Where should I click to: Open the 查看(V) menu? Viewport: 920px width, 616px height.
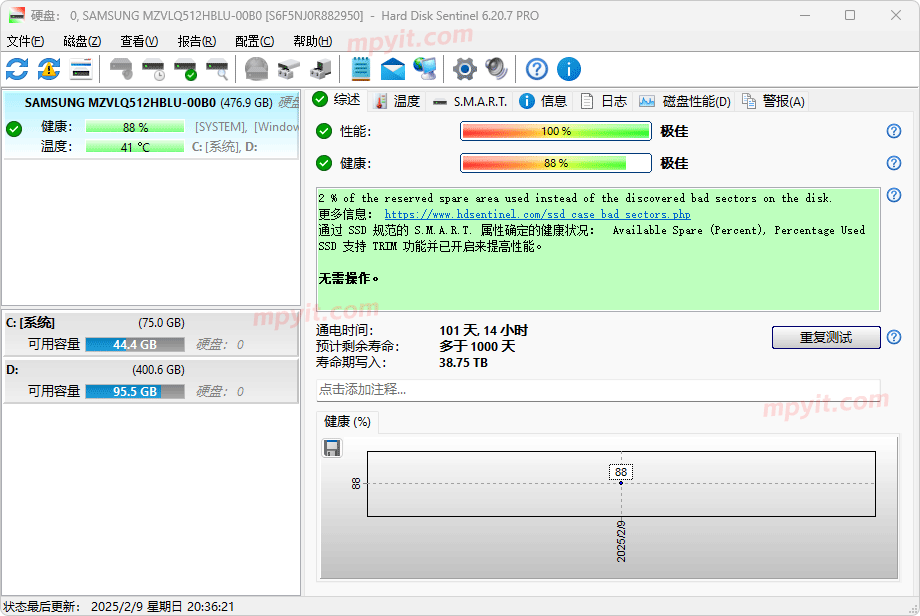click(x=139, y=41)
